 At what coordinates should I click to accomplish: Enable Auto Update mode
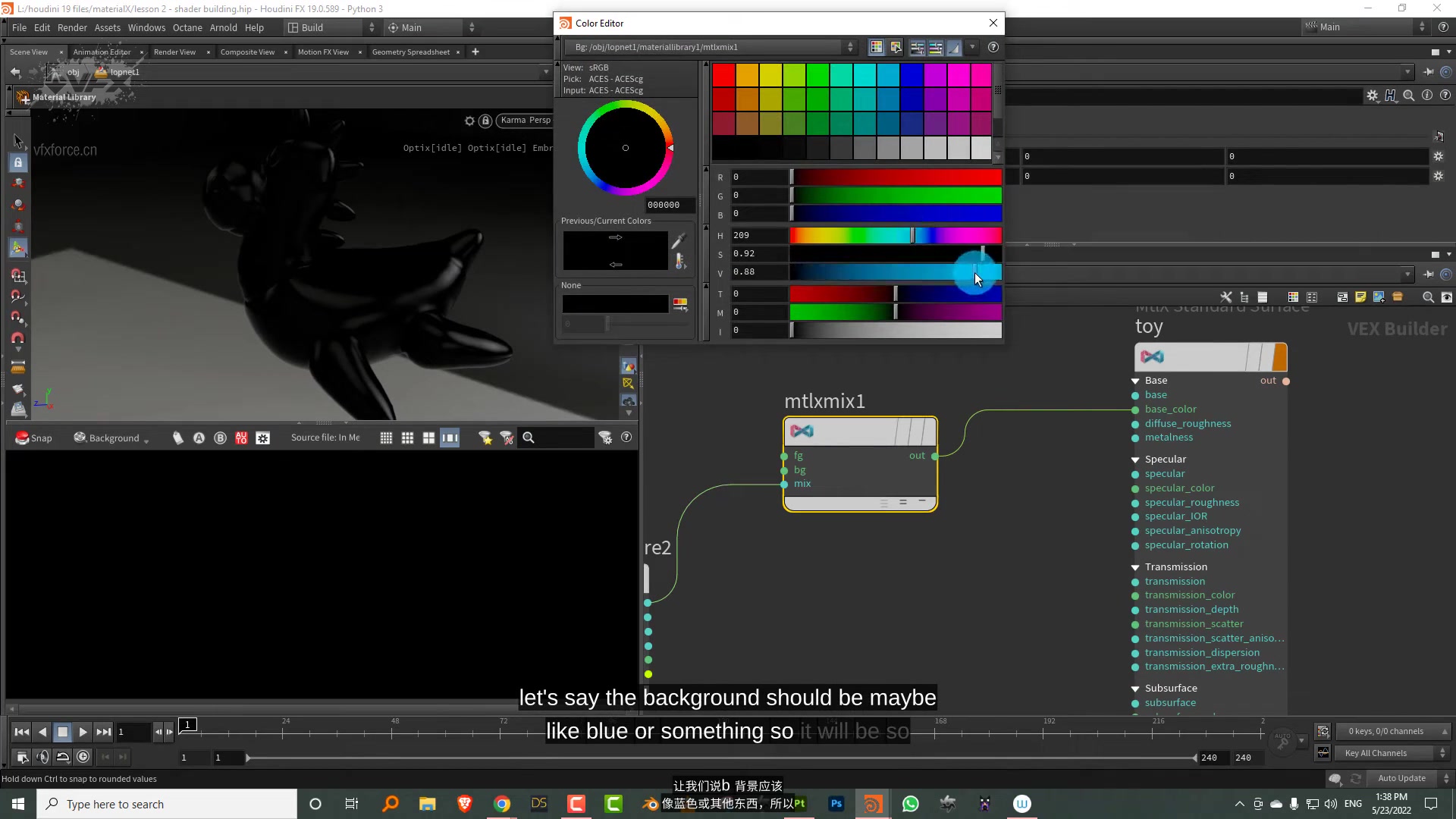(1402, 778)
